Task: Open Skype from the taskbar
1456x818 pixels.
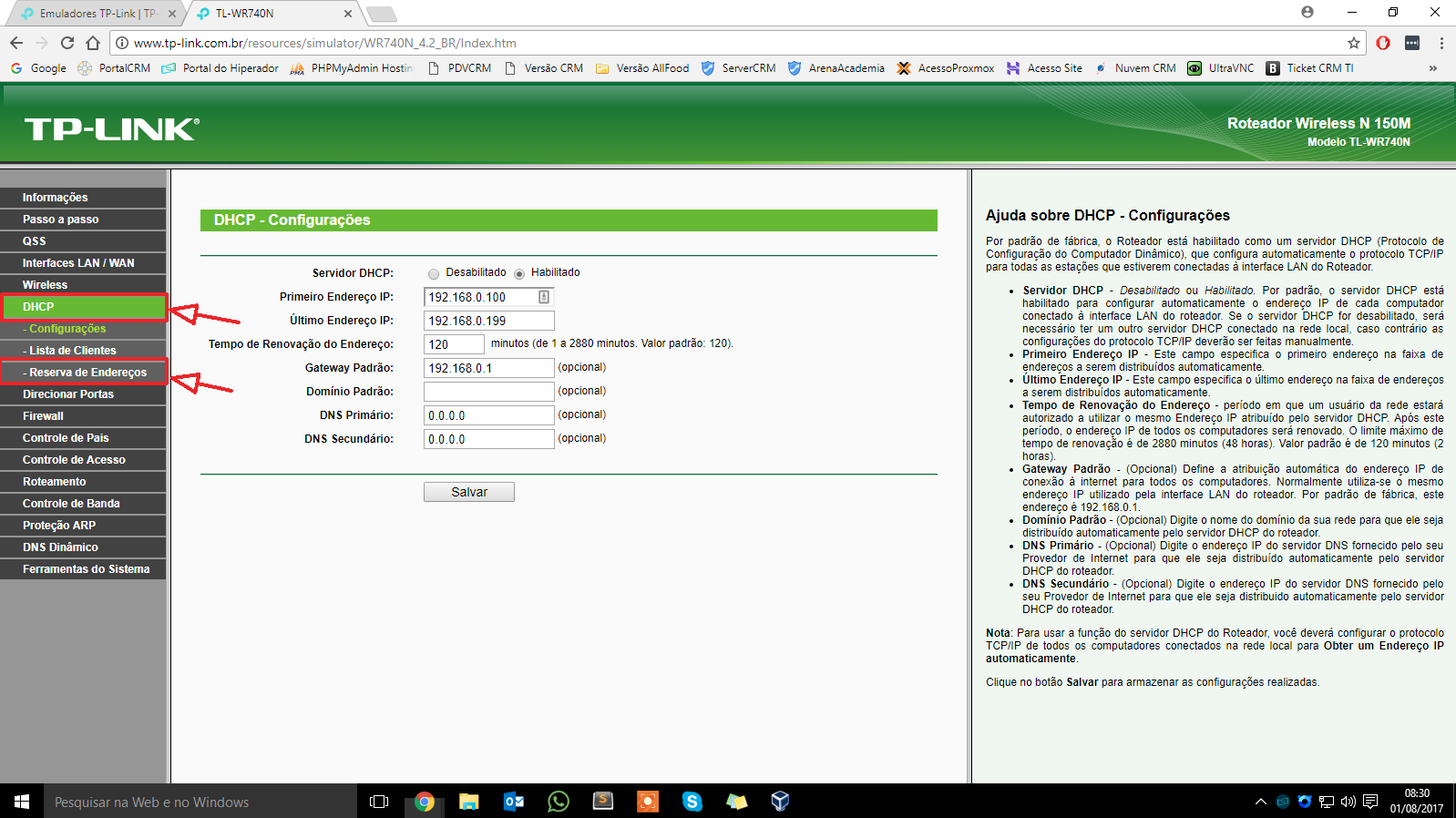Action: click(x=692, y=802)
